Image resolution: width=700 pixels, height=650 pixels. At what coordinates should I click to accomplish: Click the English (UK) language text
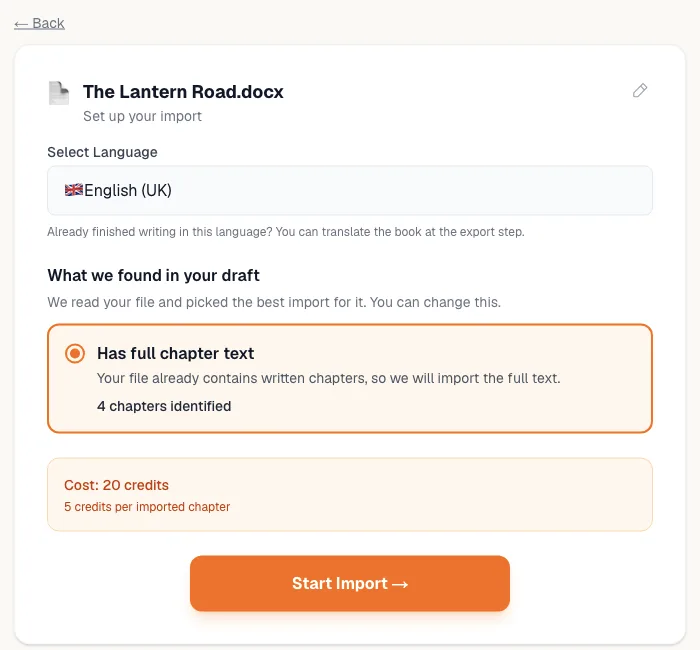(x=128, y=191)
